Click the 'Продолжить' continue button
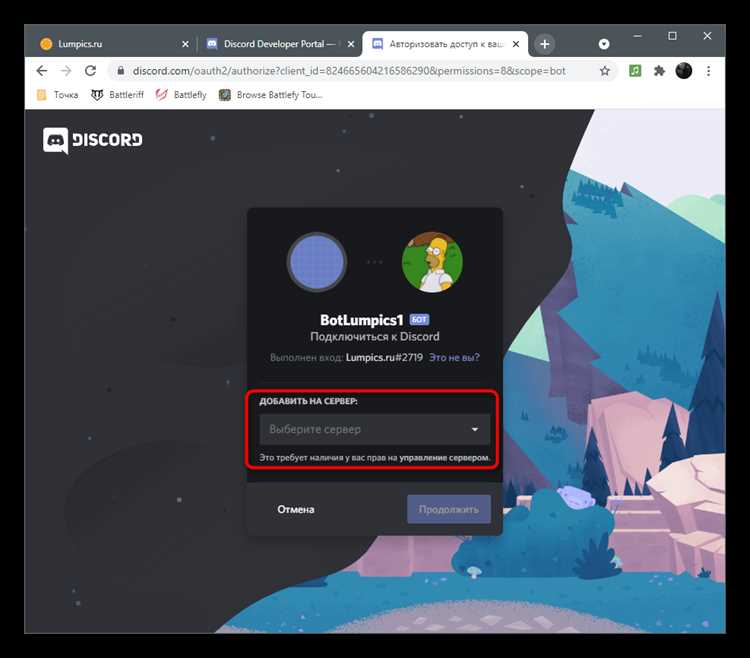This screenshot has width=750, height=658. pos(449,509)
